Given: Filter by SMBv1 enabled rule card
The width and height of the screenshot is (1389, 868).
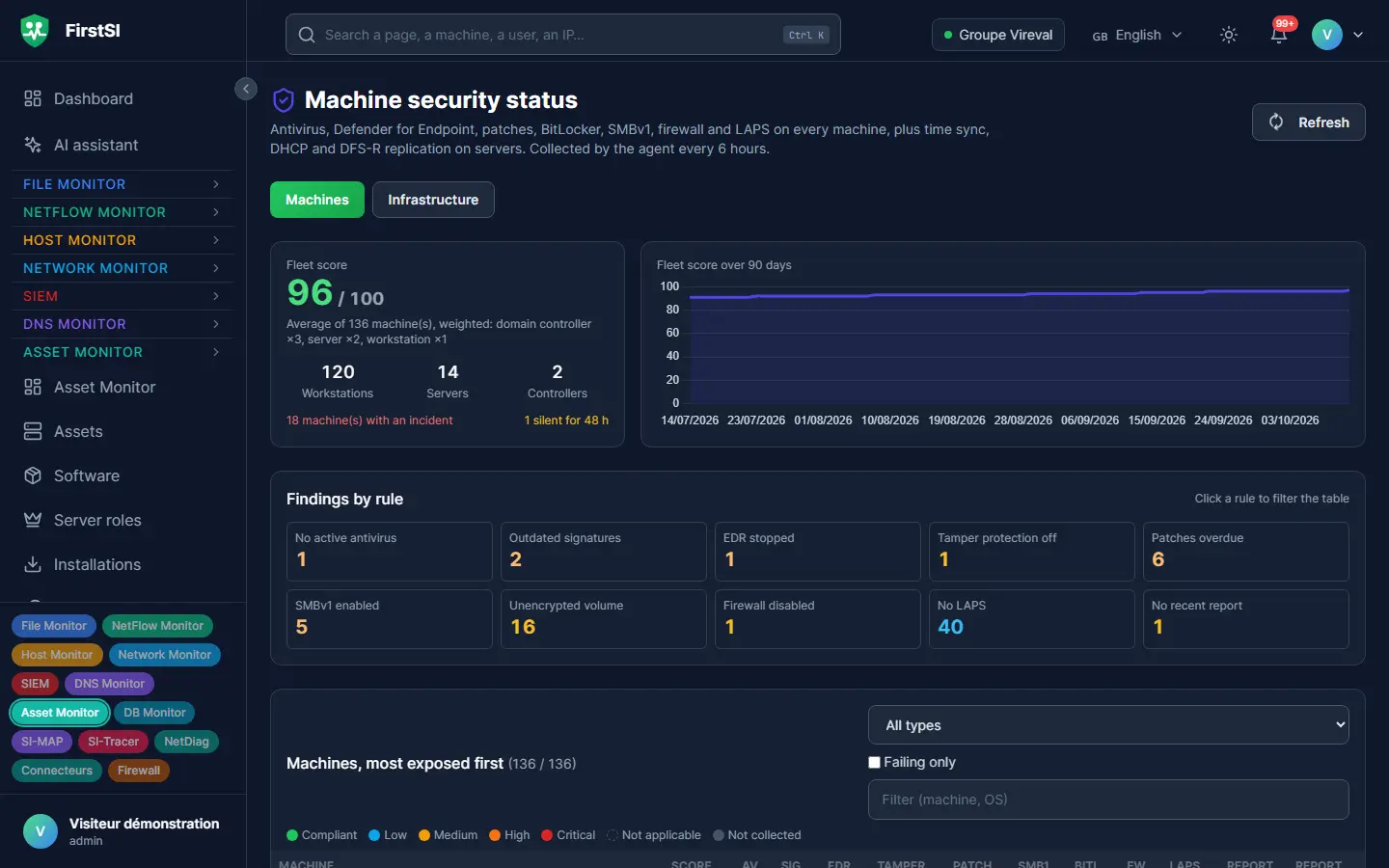Looking at the screenshot, I should [389, 618].
